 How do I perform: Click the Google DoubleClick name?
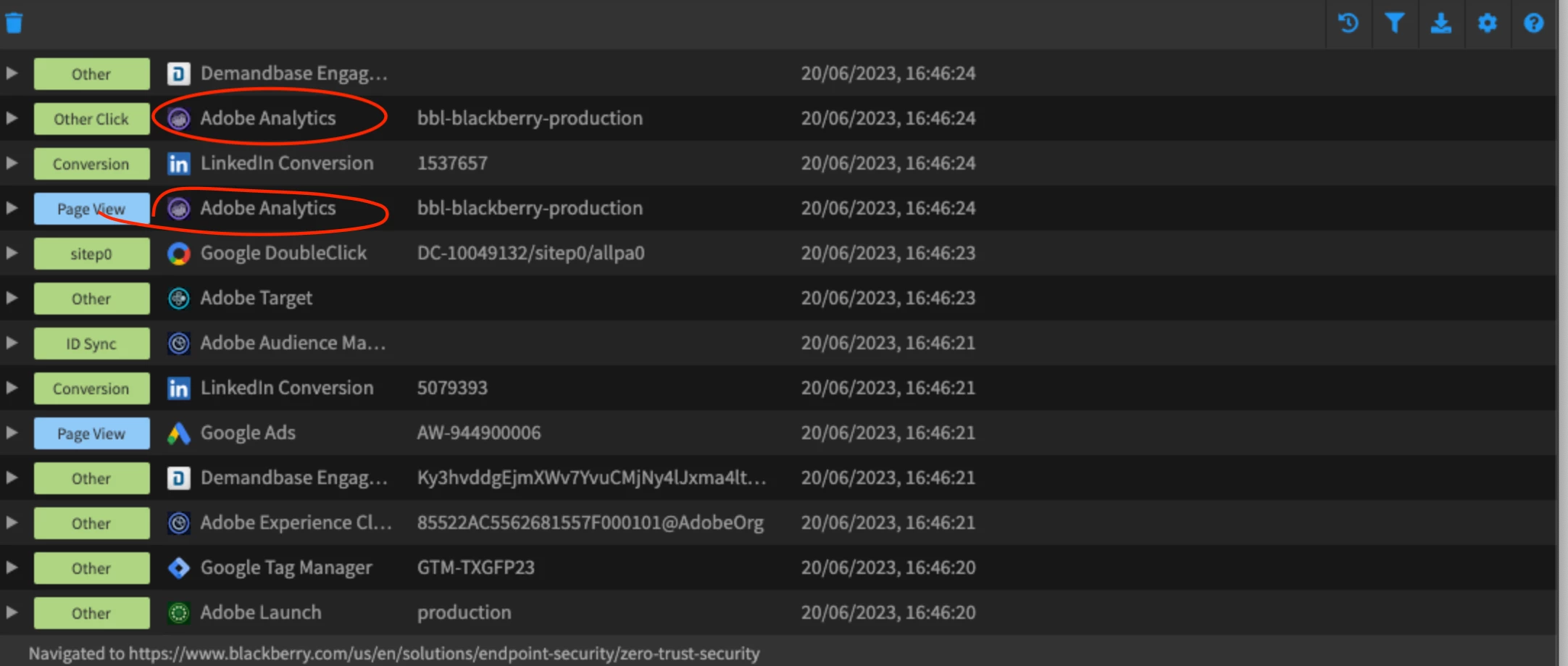pos(283,253)
